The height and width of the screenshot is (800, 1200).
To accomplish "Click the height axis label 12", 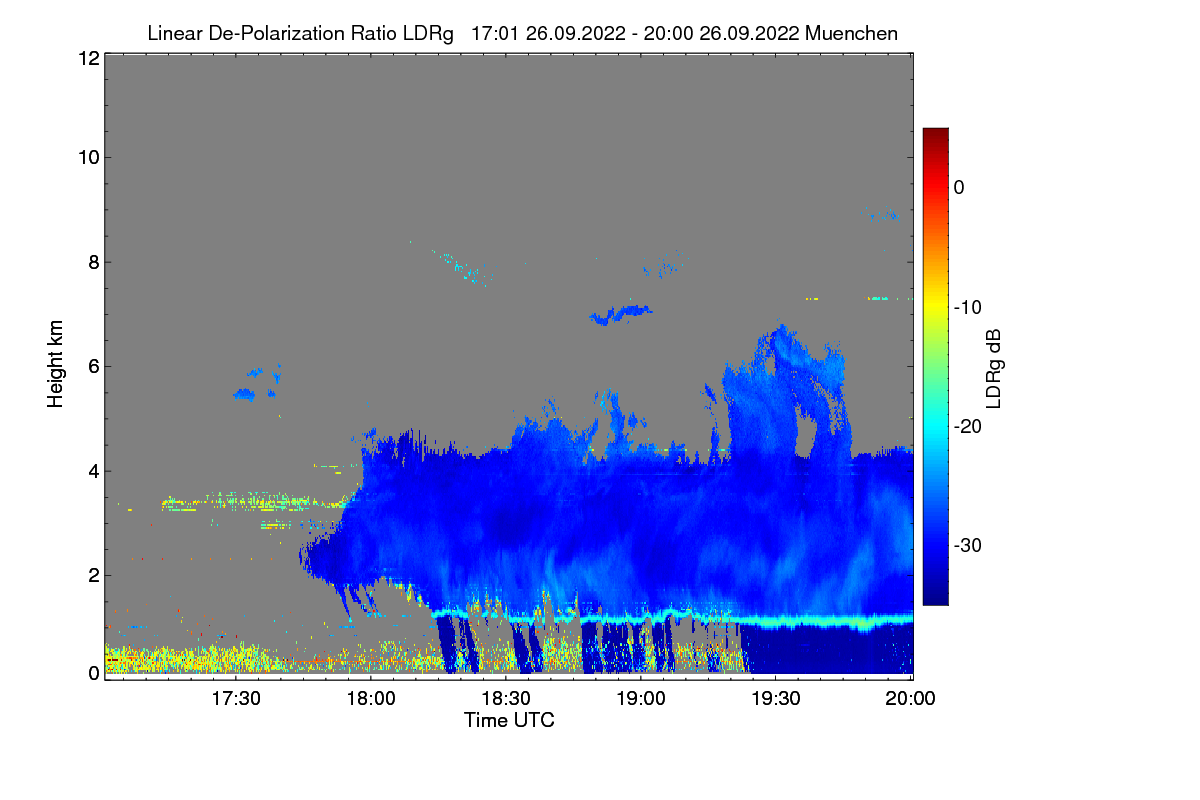I will coord(87,58).
